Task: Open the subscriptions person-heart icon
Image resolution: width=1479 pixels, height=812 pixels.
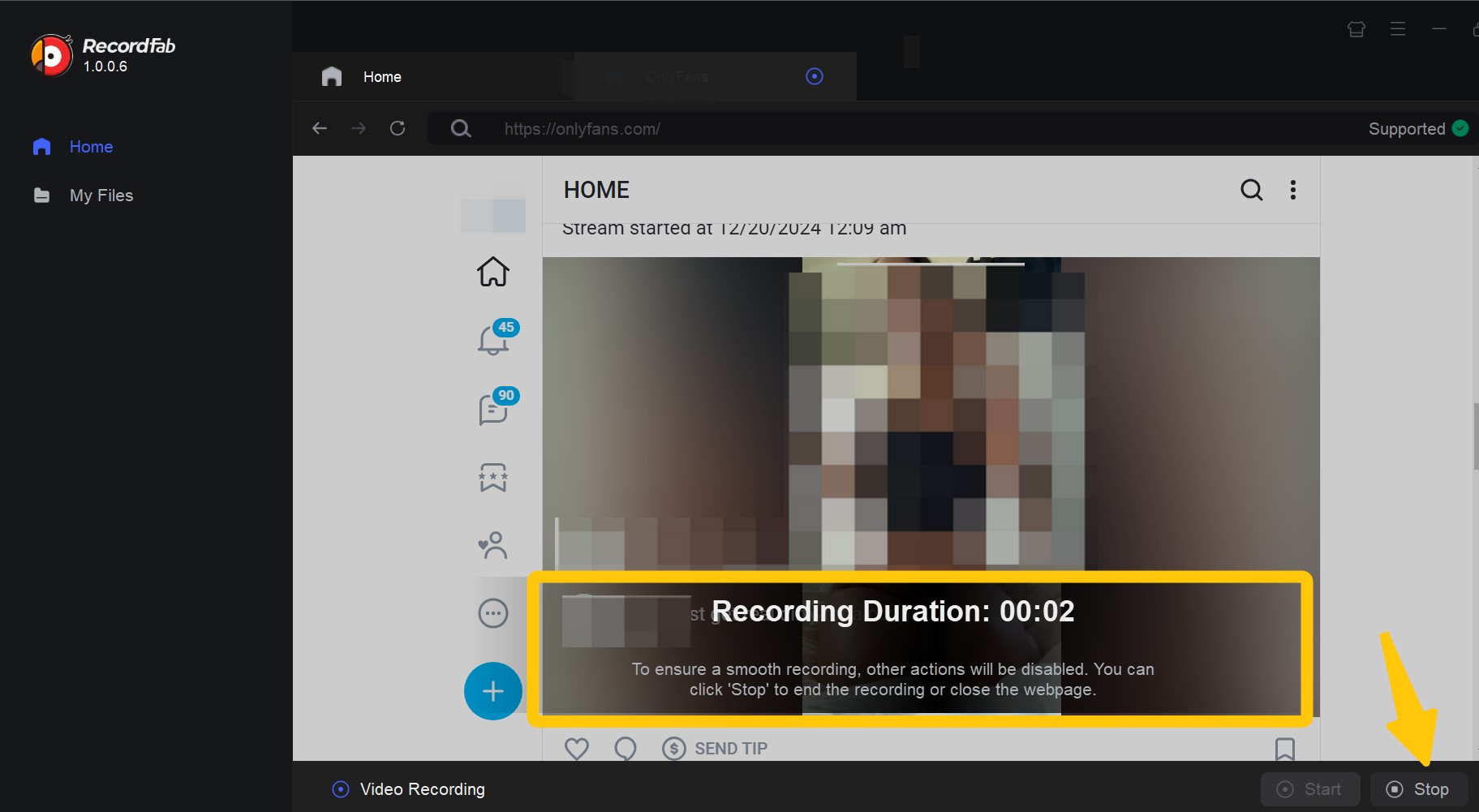Action: pos(493,545)
